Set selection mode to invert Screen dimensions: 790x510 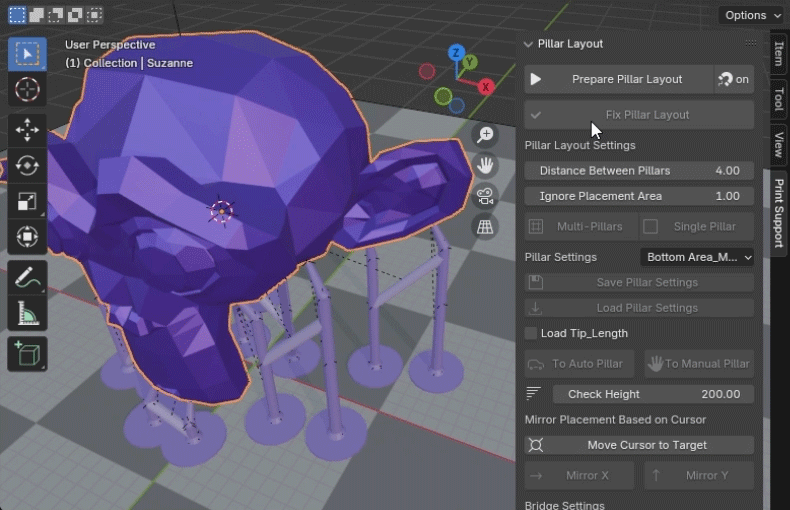75,15
